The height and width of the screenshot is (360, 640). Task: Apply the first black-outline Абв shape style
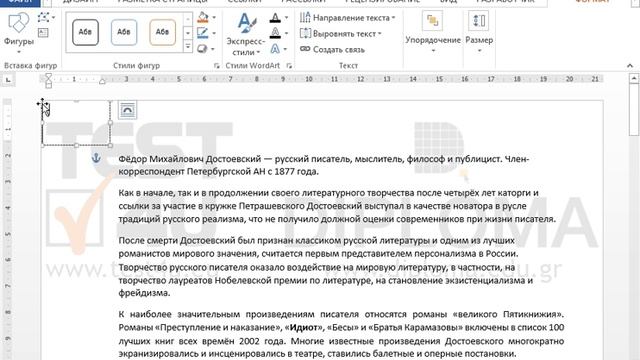[85, 32]
